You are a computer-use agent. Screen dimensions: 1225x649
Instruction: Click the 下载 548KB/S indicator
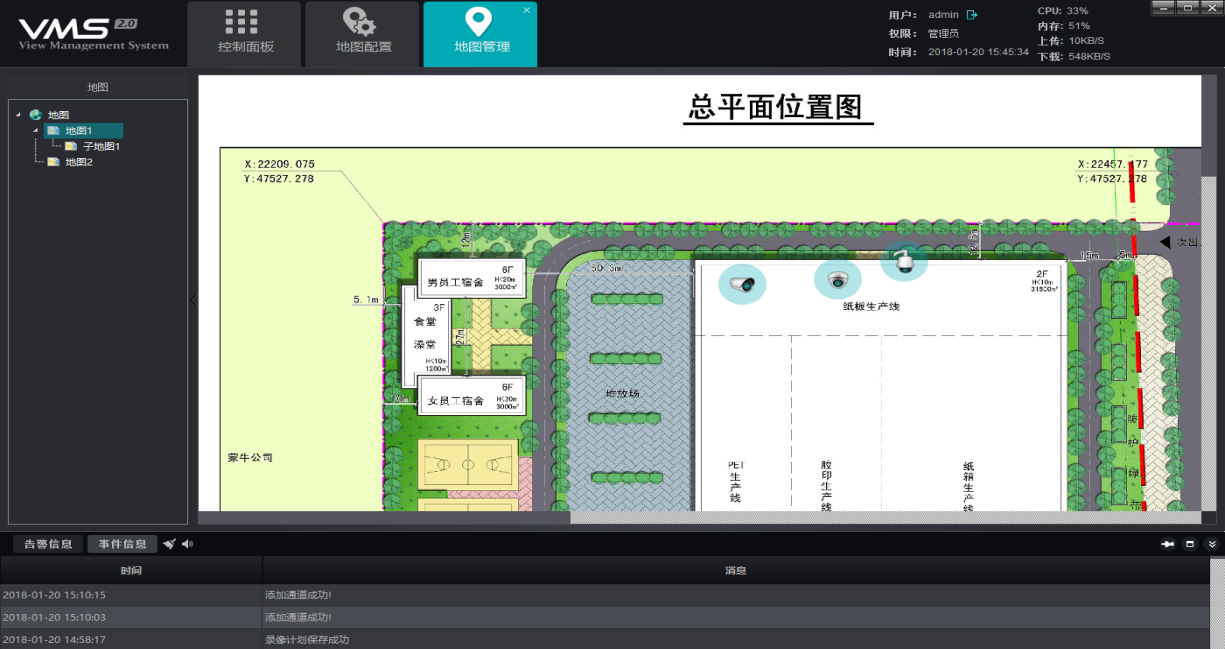pos(1074,56)
